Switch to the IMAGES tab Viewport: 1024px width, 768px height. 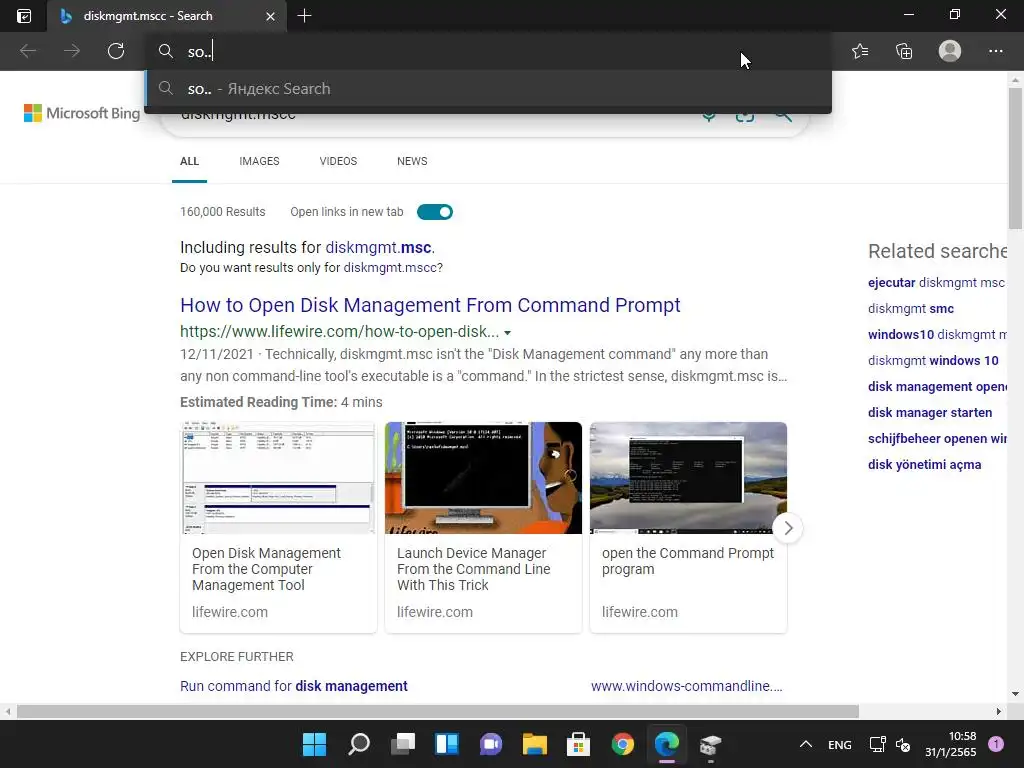pos(259,161)
